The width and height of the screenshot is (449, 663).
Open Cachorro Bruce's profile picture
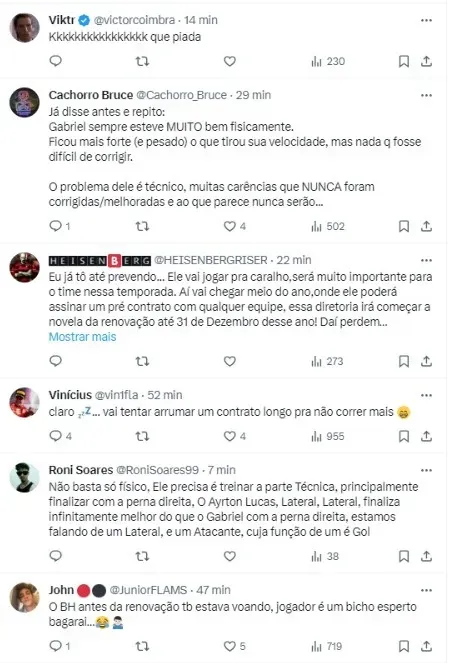[25, 102]
